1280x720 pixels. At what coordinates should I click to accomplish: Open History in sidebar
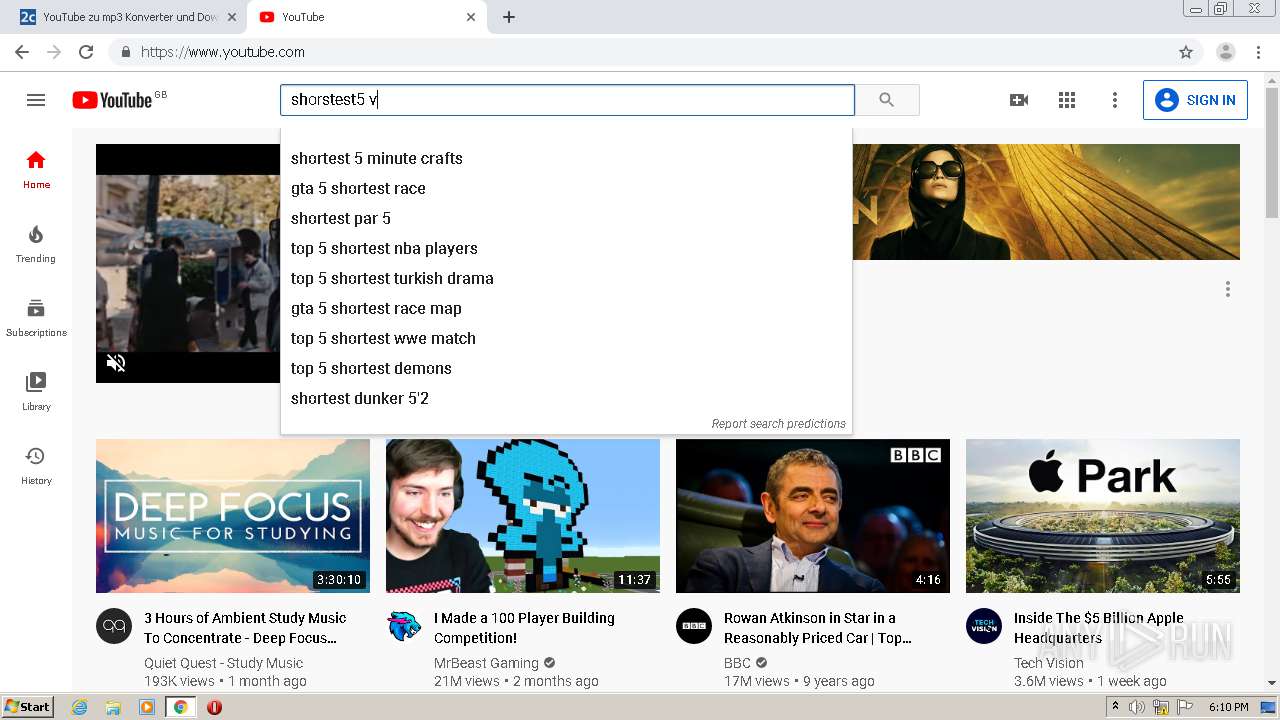coord(36,465)
